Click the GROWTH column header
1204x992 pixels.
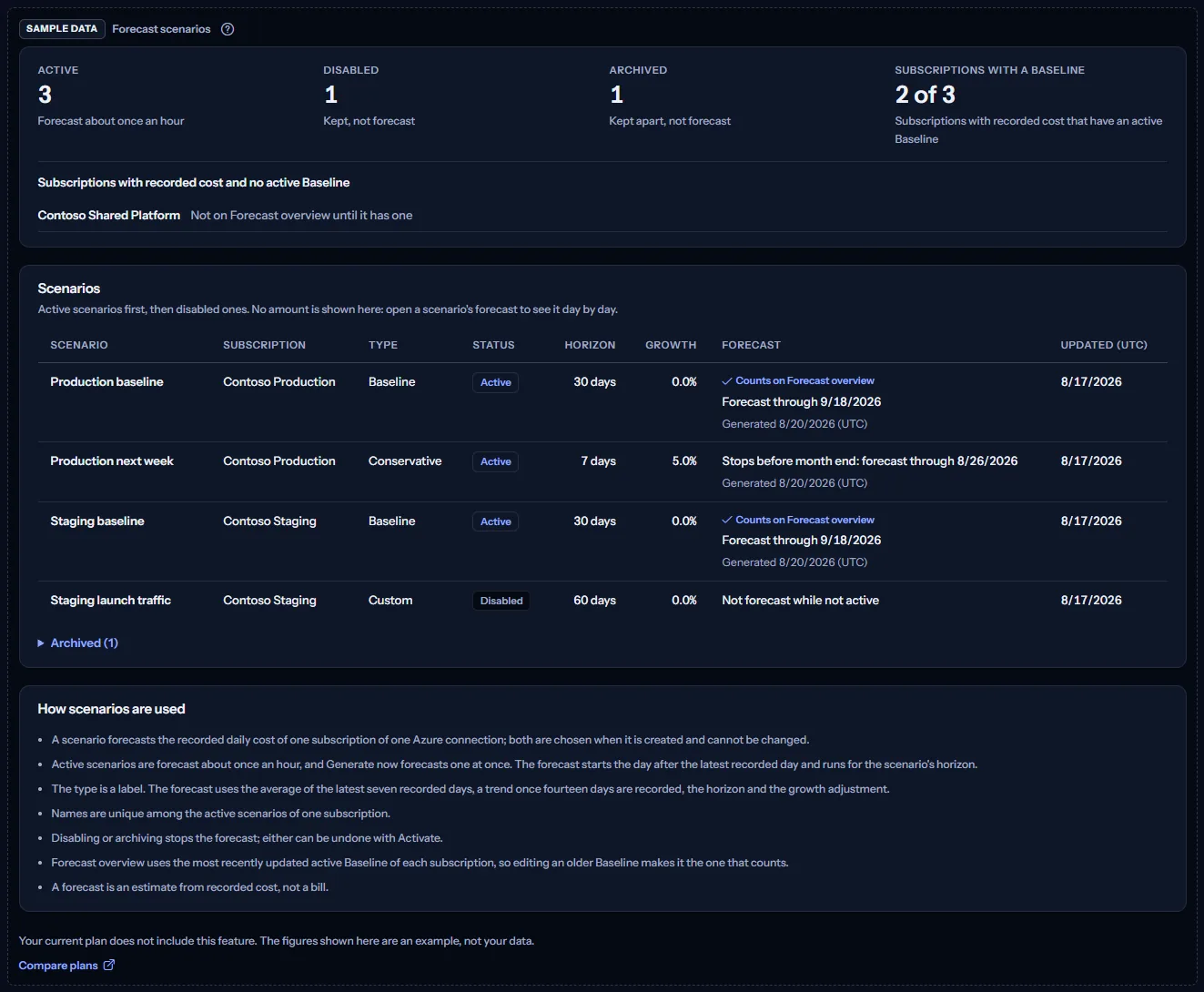tap(671, 345)
